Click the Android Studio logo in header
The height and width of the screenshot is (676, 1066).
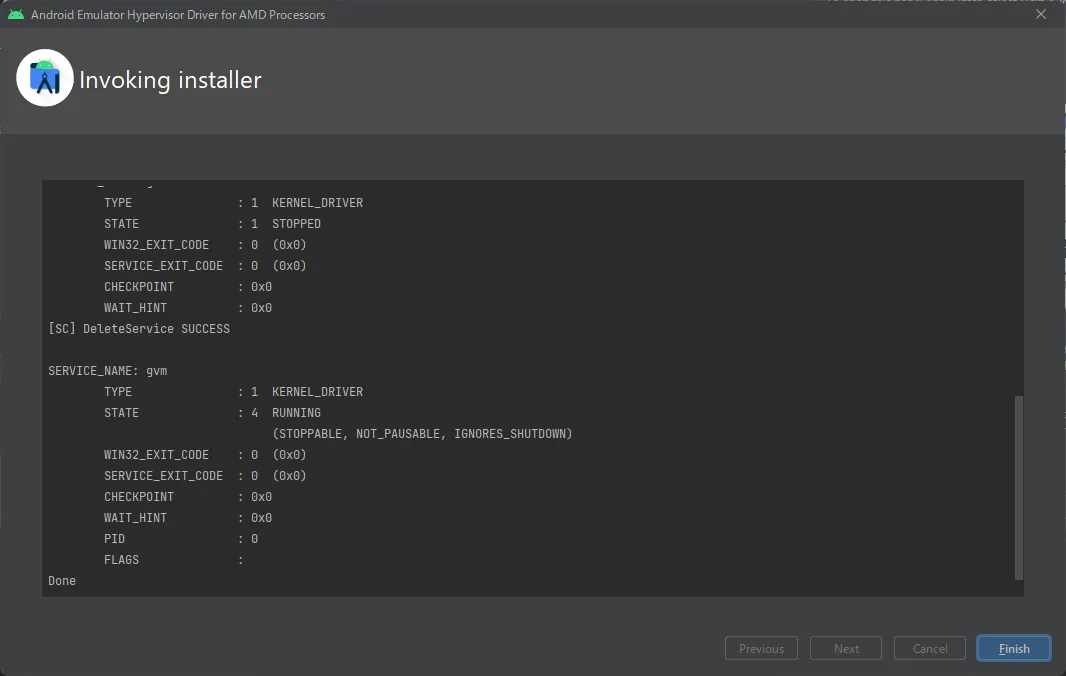point(45,78)
